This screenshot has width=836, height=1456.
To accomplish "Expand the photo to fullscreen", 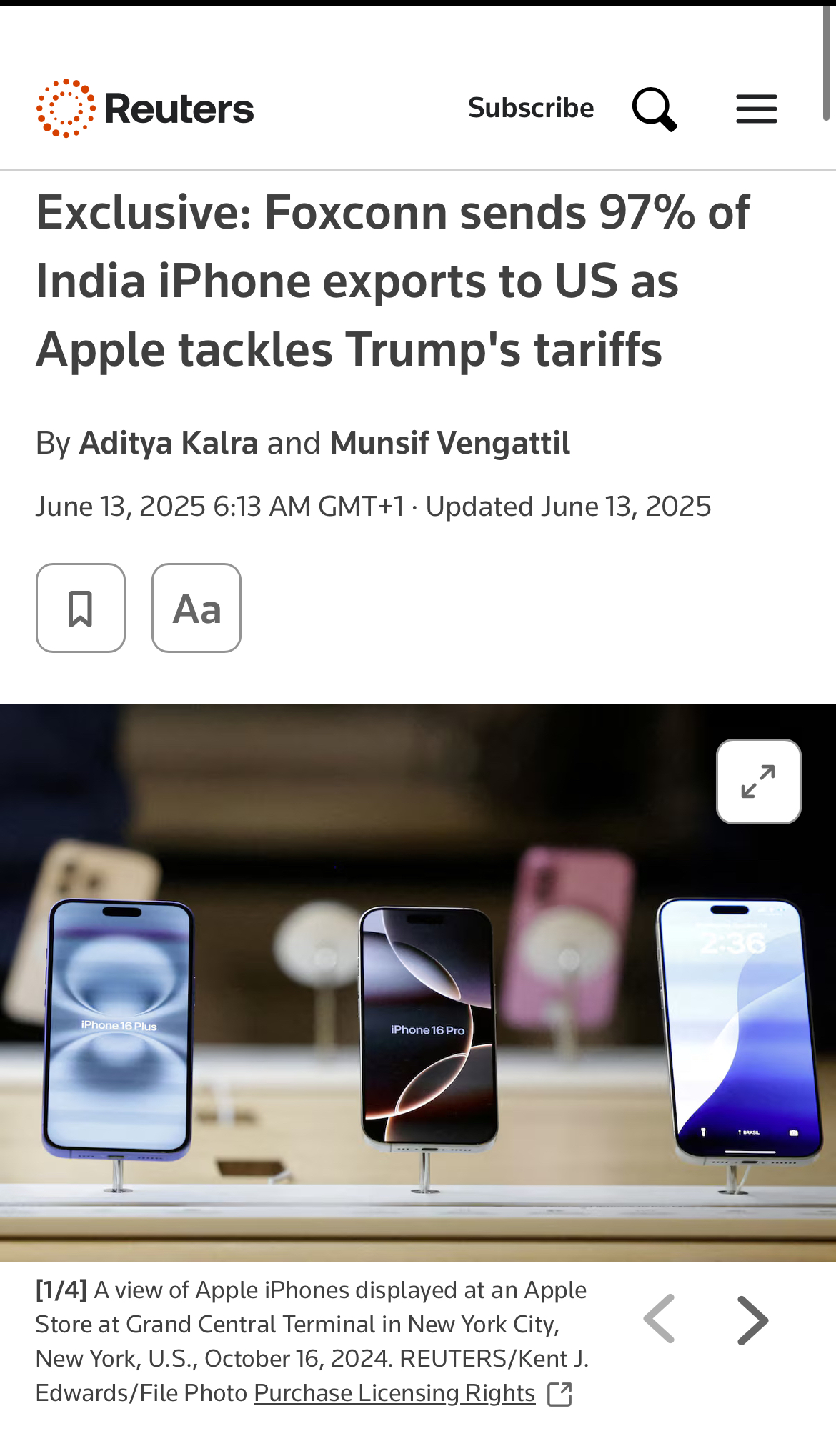I will pos(759,782).
